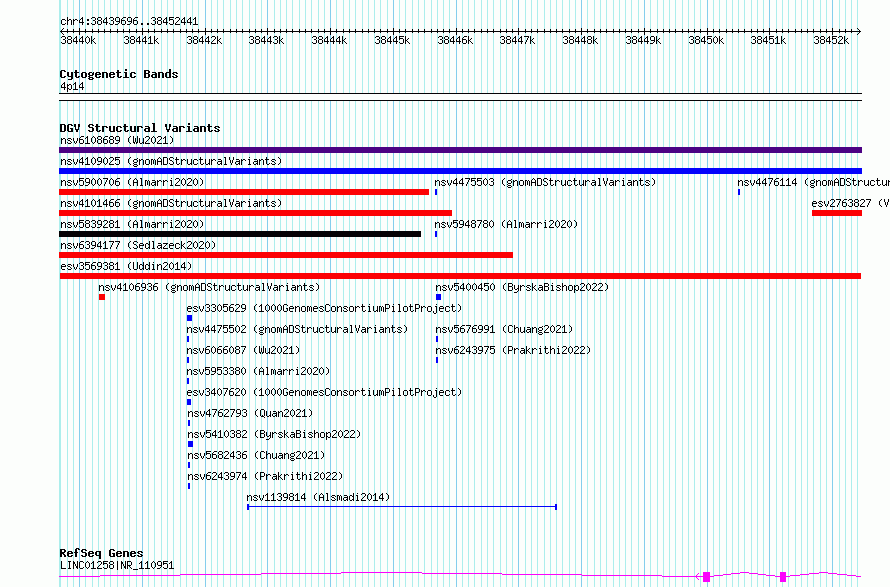
Task: Open nsv5839281 (Almarri2020) label
Action: click(132, 224)
